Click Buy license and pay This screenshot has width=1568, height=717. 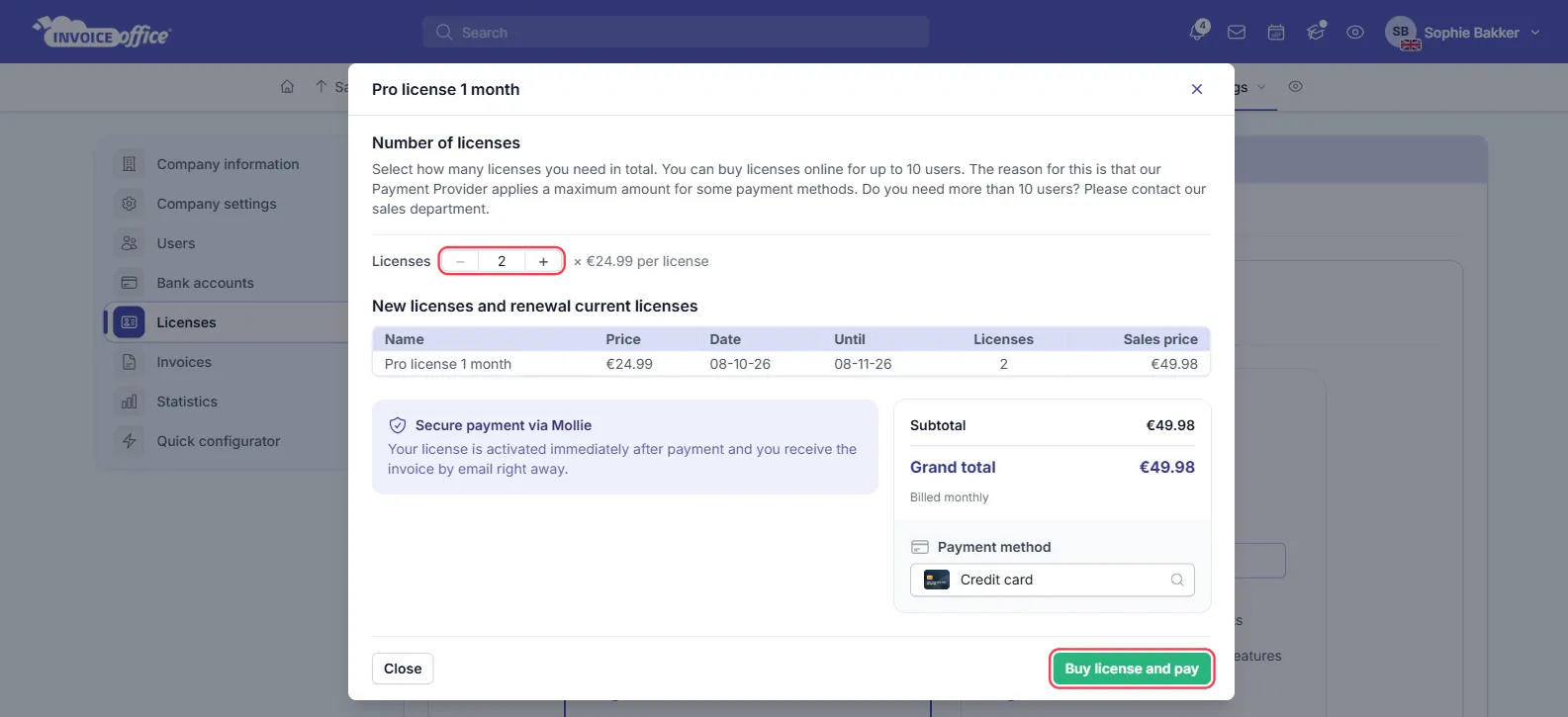click(x=1132, y=669)
